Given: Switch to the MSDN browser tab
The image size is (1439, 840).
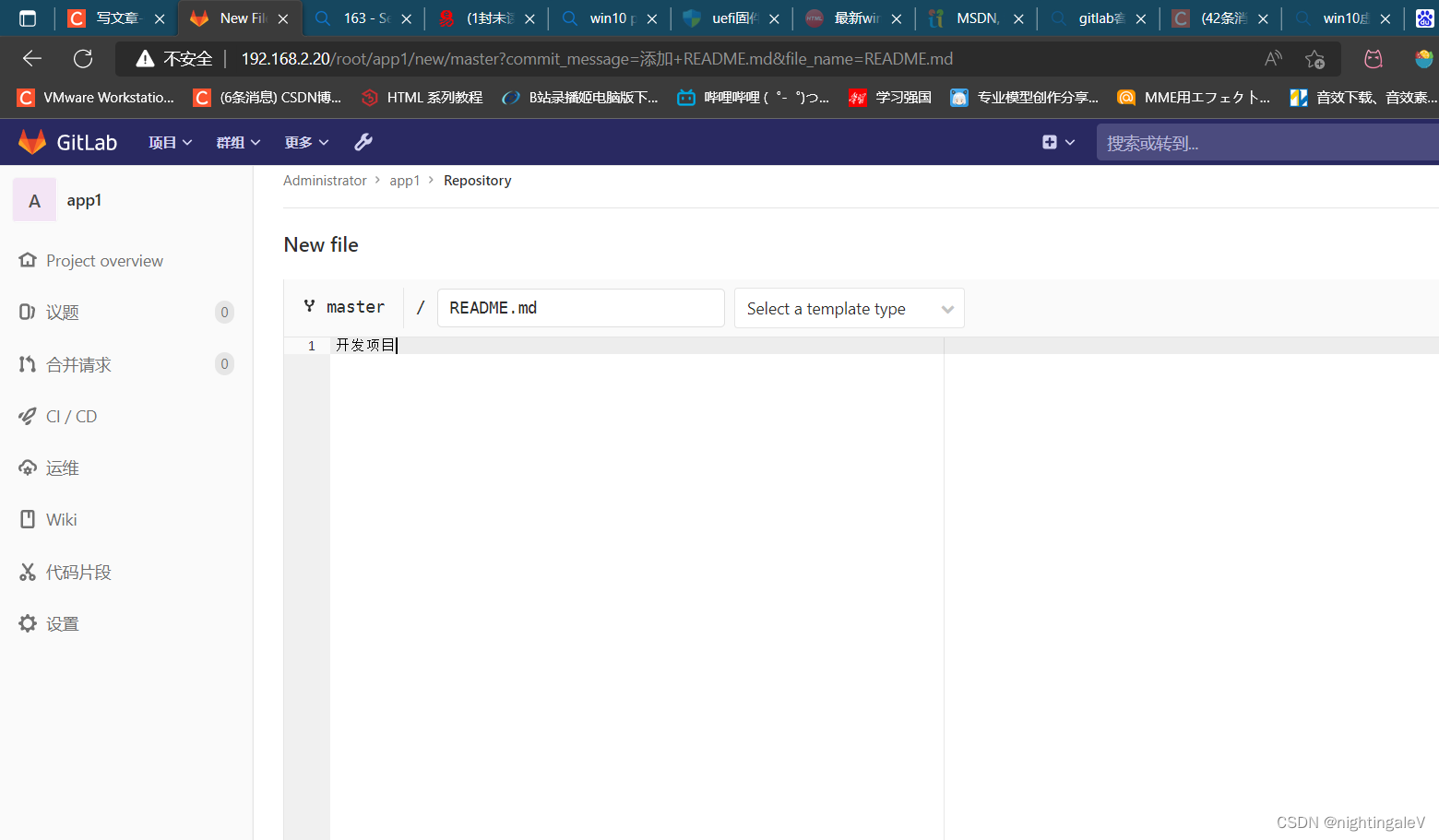Looking at the screenshot, I should [969, 18].
